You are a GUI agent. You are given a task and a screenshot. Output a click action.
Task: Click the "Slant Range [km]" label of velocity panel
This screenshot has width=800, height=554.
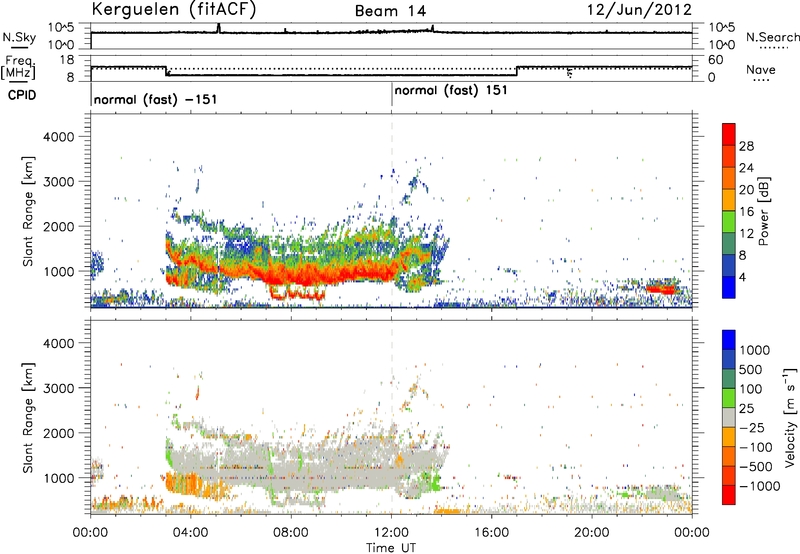[x=28, y=417]
